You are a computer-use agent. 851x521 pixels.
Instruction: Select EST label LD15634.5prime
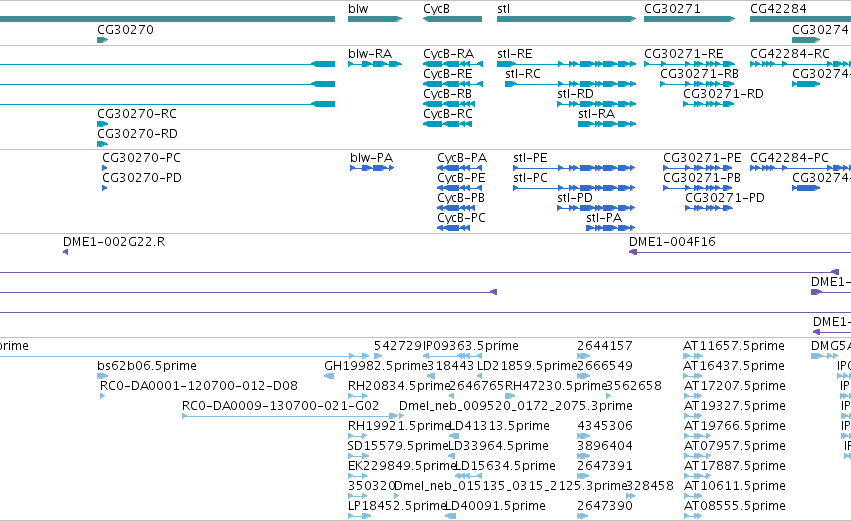click(x=504, y=466)
